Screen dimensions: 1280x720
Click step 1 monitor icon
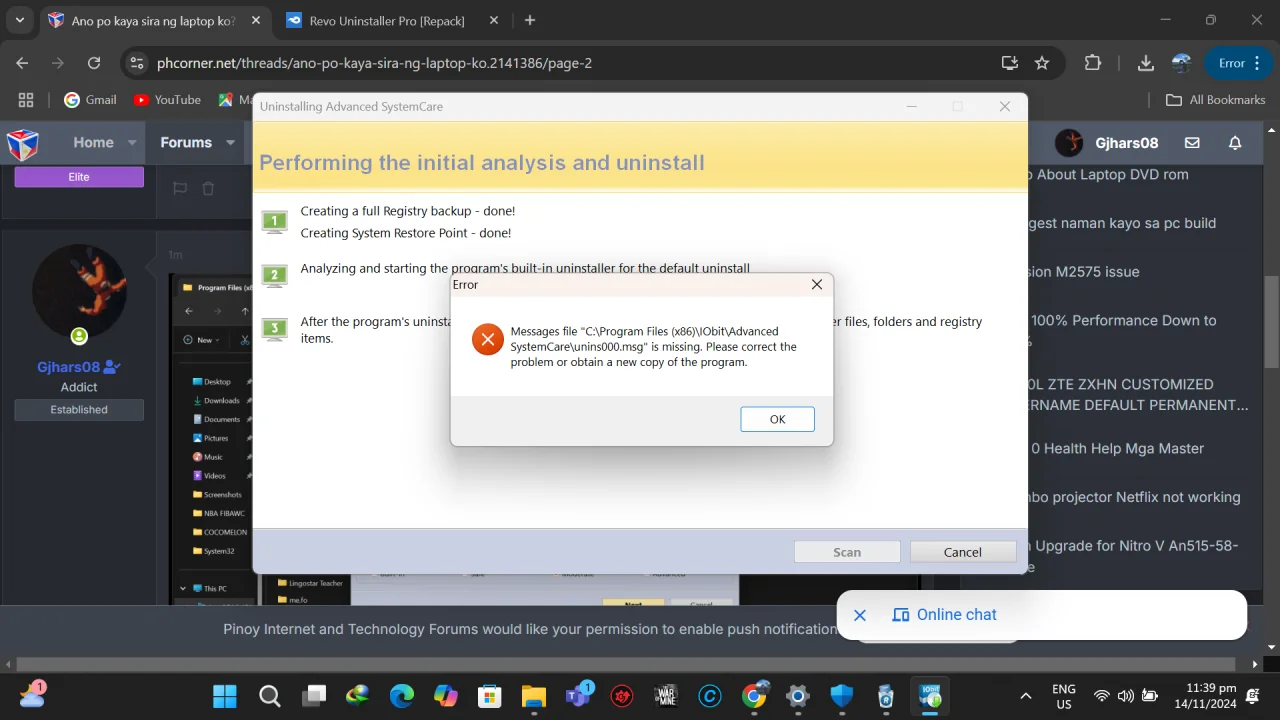[274, 221]
